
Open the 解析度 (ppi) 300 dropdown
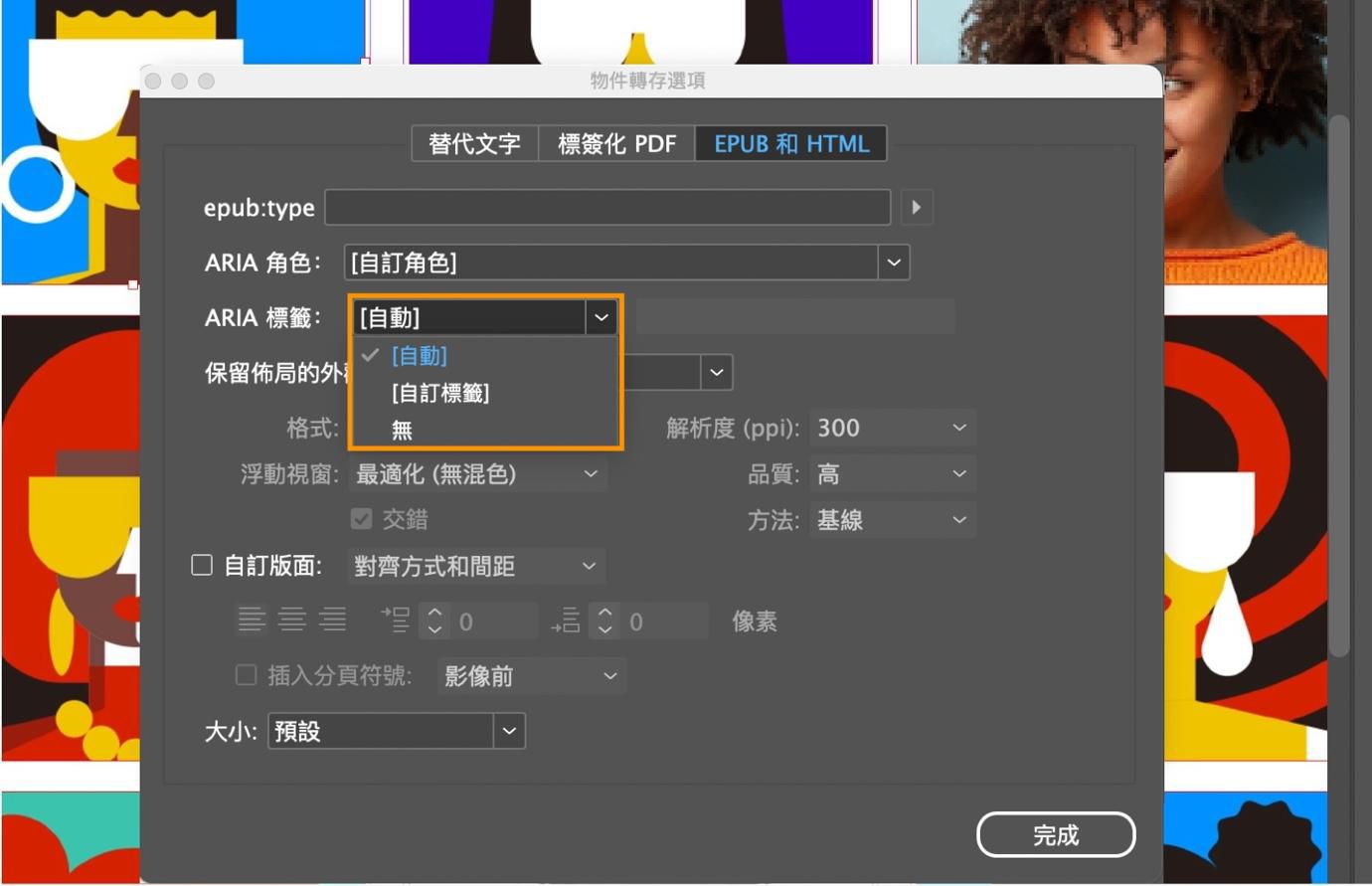point(892,429)
